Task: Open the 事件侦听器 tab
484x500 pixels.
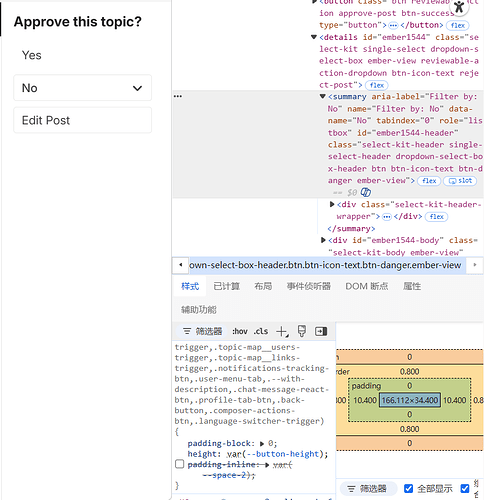Action: (309, 286)
